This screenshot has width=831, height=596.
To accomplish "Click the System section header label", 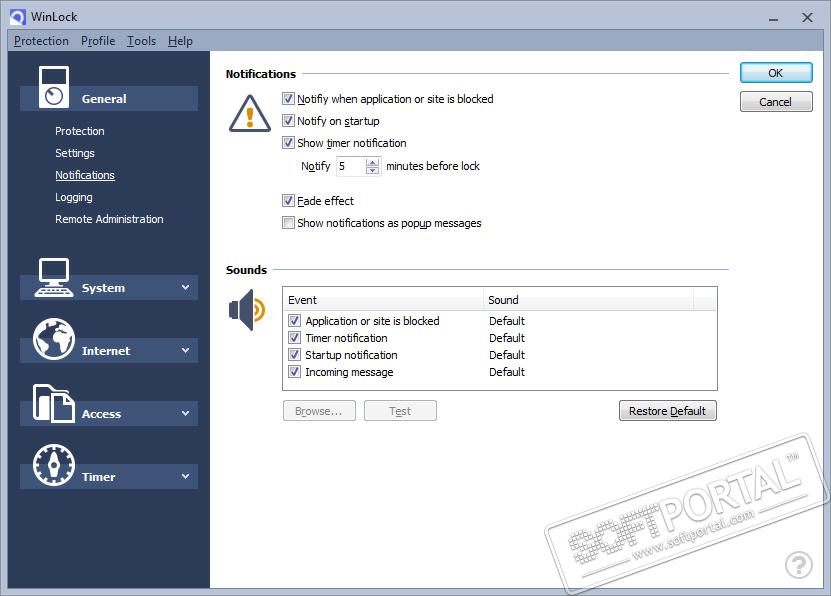I will [103, 288].
